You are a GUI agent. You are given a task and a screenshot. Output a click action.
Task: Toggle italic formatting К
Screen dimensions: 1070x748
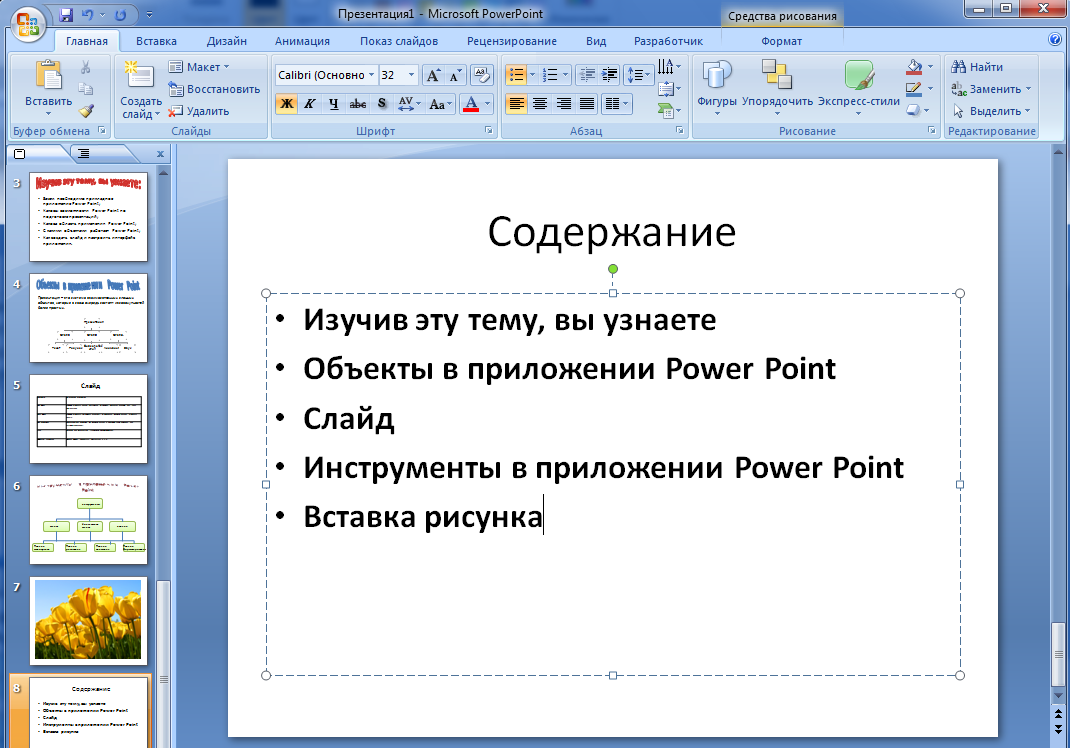point(310,104)
